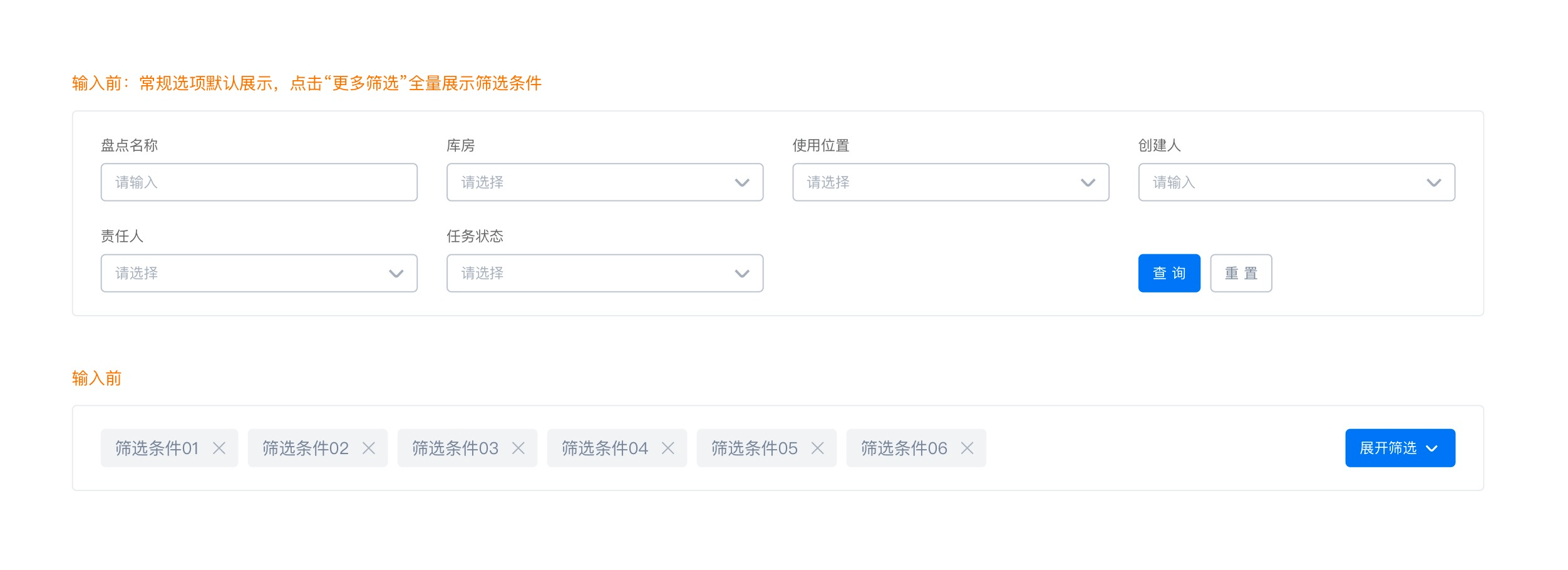Close the 筛选条件04 filter chip
1568x570 pixels.
668,448
